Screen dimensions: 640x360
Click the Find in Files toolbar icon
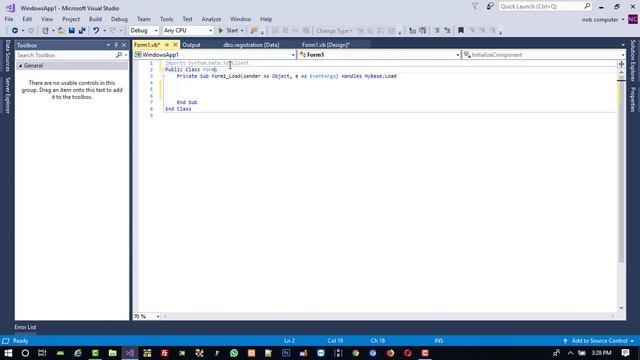[254, 31]
